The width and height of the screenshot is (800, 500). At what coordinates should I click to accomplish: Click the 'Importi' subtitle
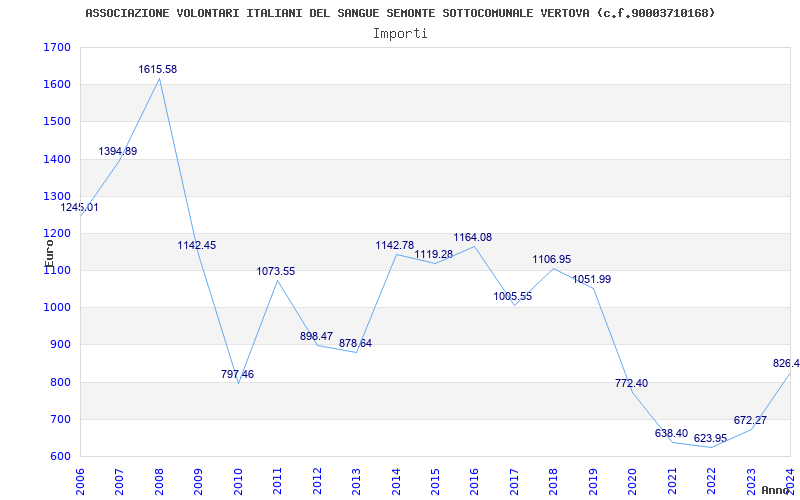(400, 34)
